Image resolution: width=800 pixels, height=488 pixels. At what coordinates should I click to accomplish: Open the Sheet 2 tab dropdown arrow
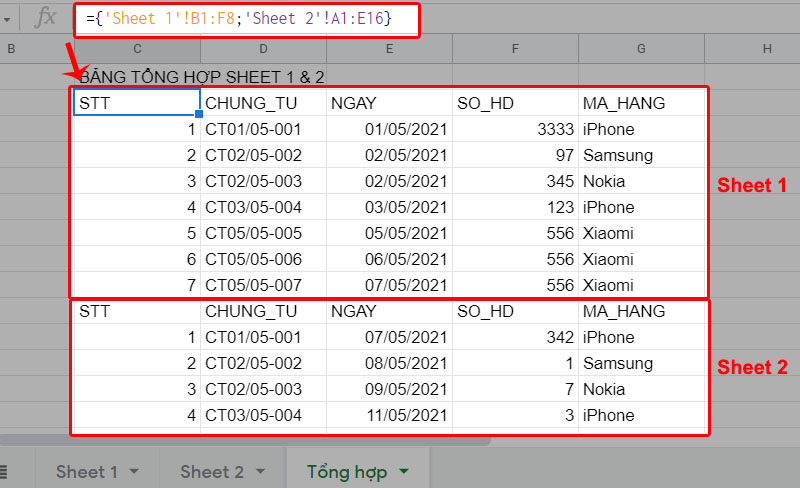pyautogui.click(x=261, y=472)
